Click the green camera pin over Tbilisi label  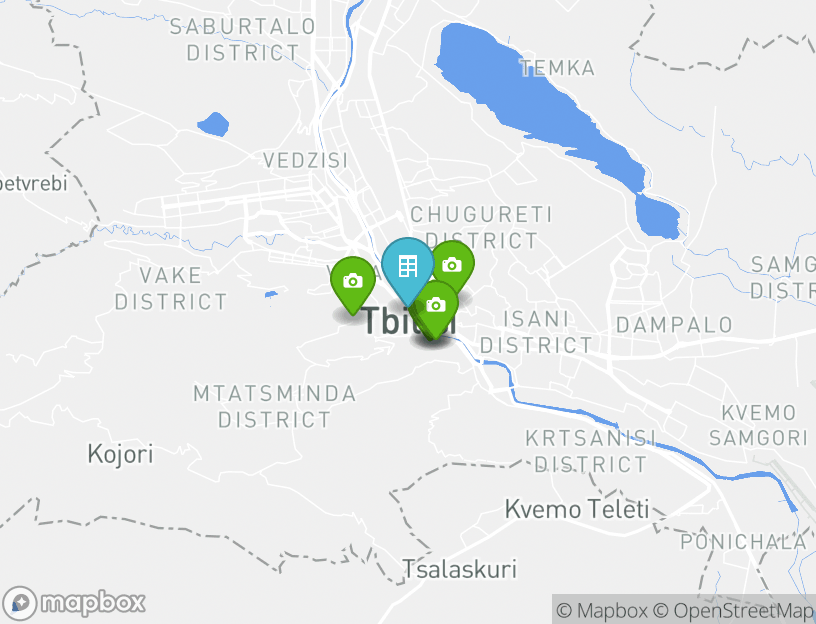pyautogui.click(x=436, y=308)
